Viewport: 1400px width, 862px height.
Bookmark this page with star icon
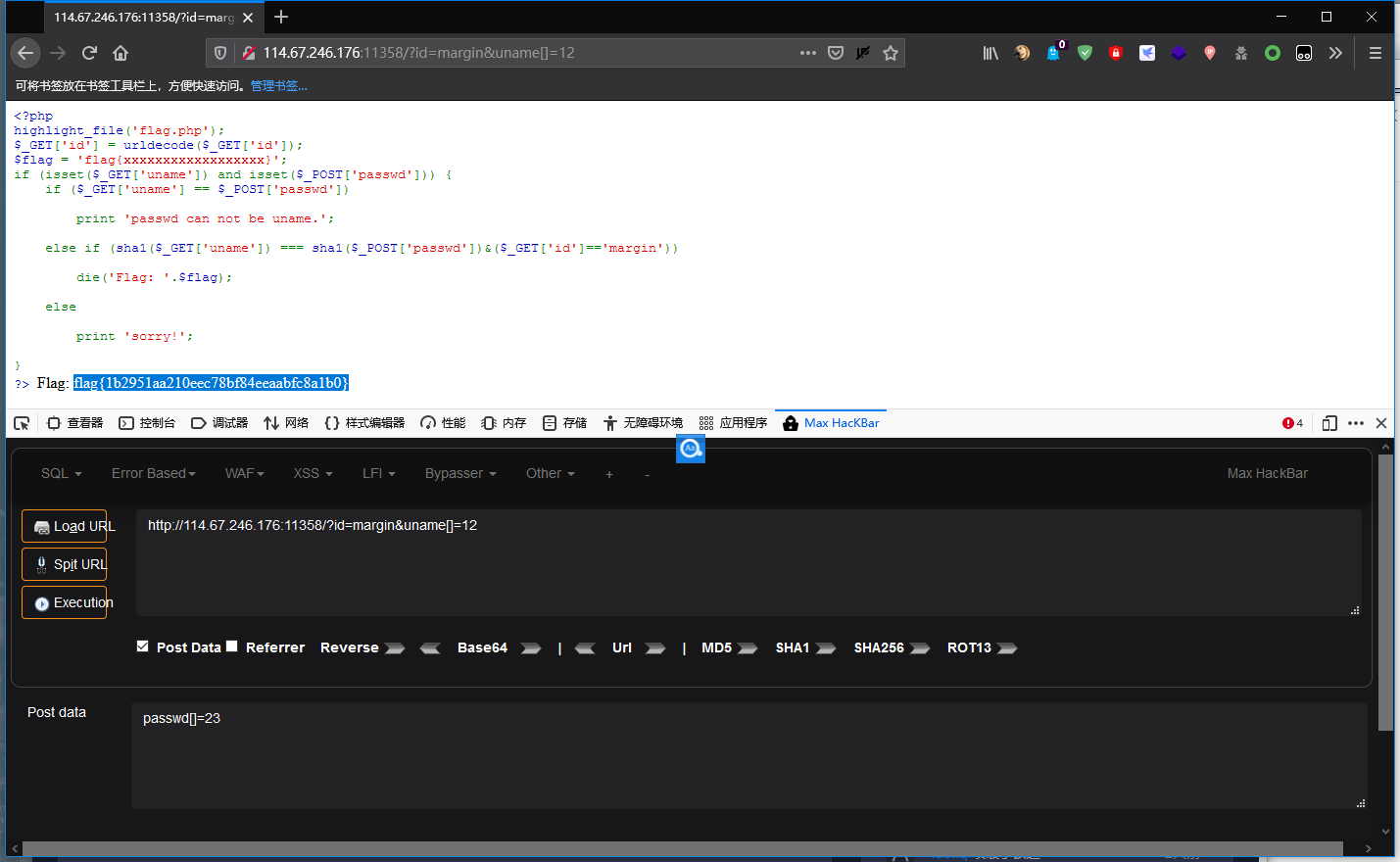pos(891,53)
